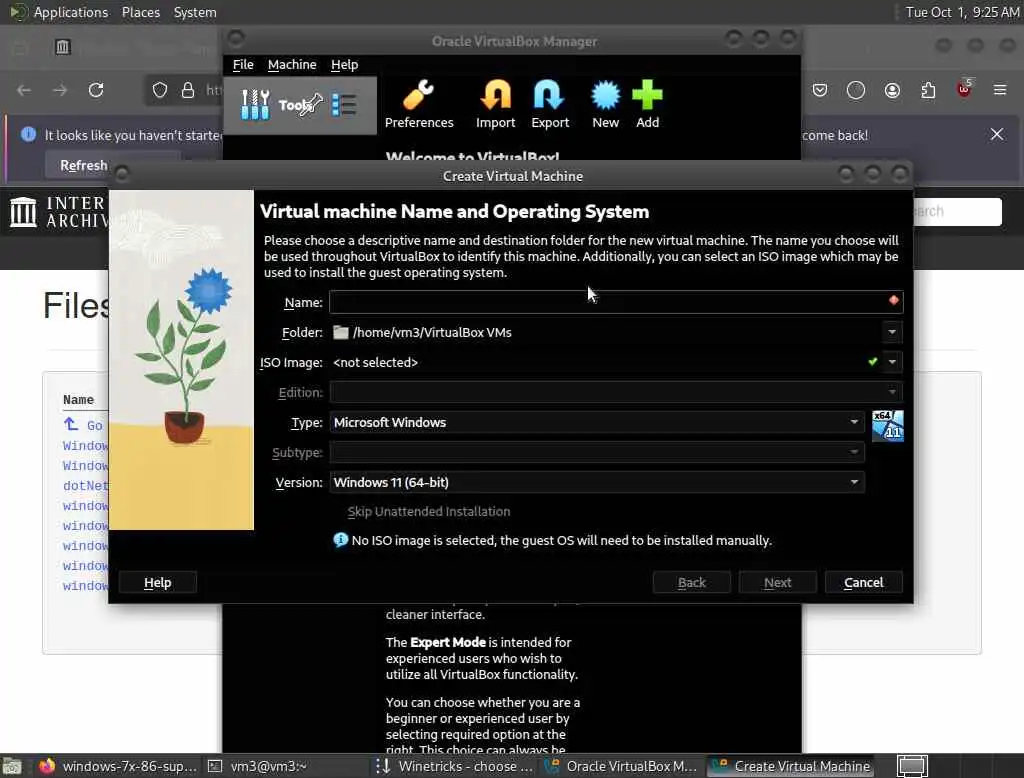
Task: Open the Edition dropdown
Action: tap(616, 392)
